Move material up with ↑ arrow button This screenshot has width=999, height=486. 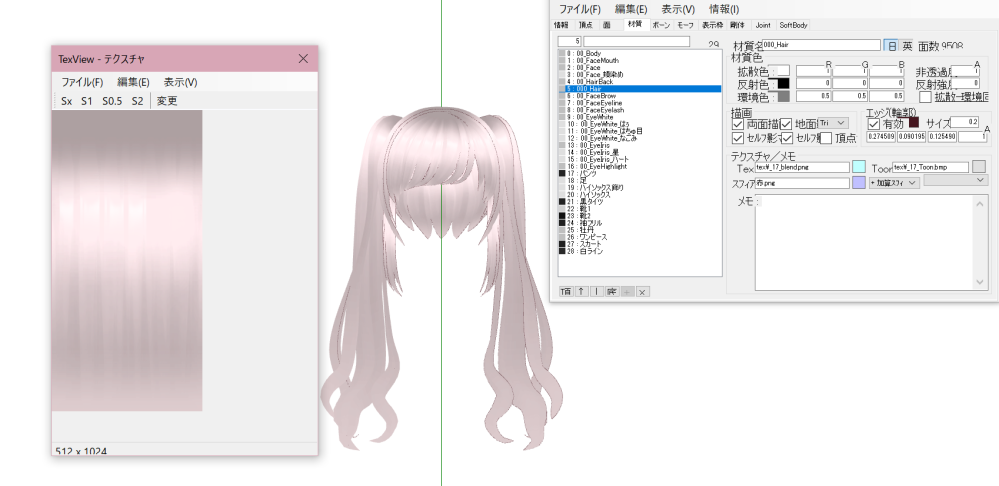click(581, 292)
